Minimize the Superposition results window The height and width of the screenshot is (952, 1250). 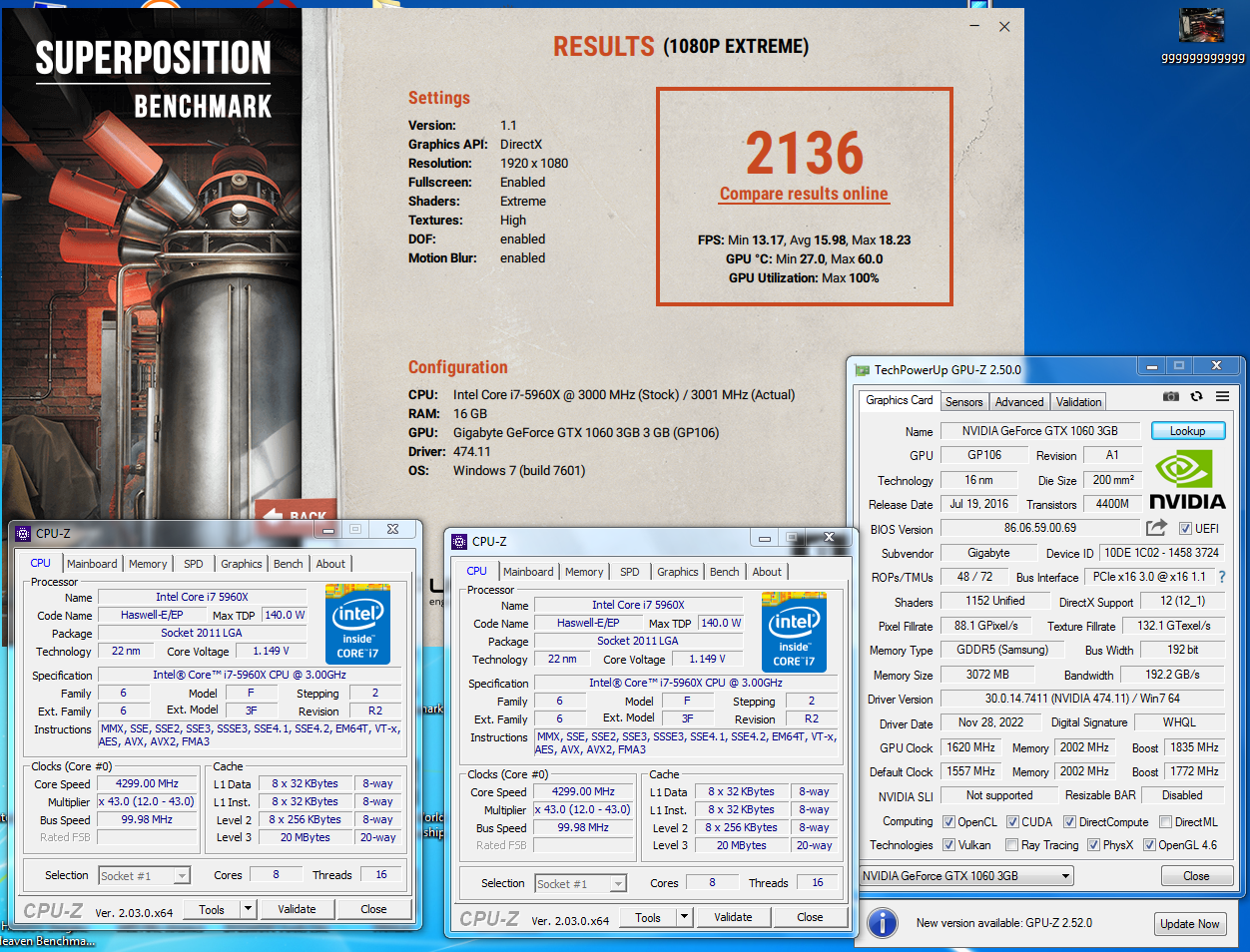pyautogui.click(x=975, y=27)
